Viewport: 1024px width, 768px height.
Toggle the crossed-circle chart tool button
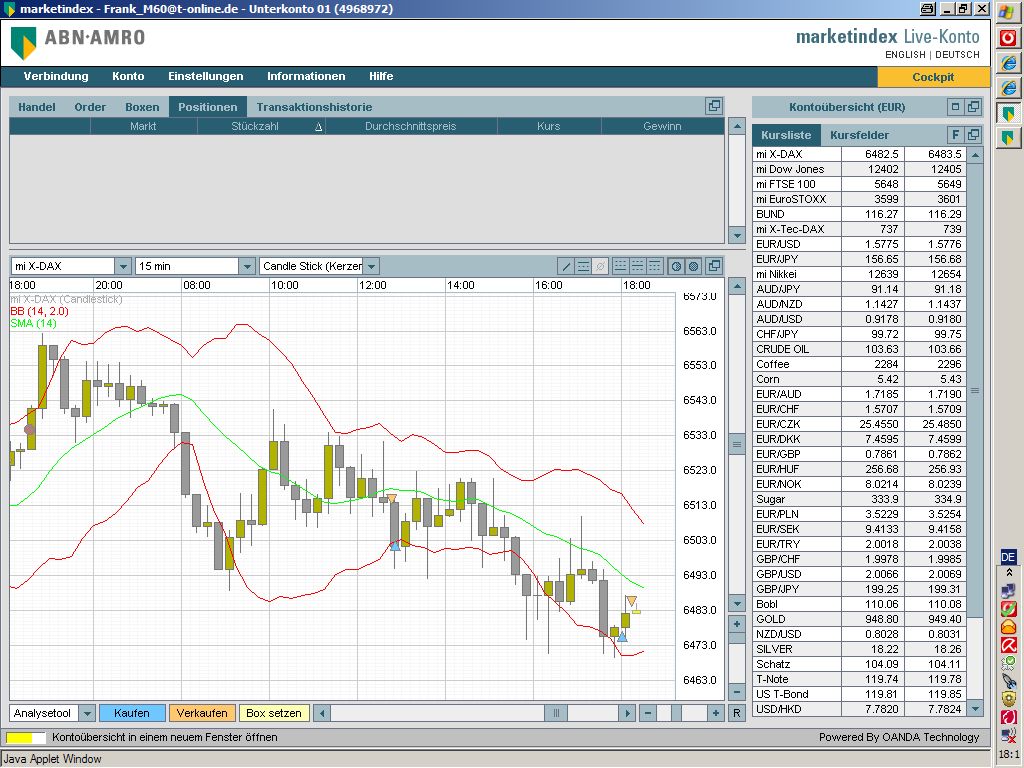600,266
